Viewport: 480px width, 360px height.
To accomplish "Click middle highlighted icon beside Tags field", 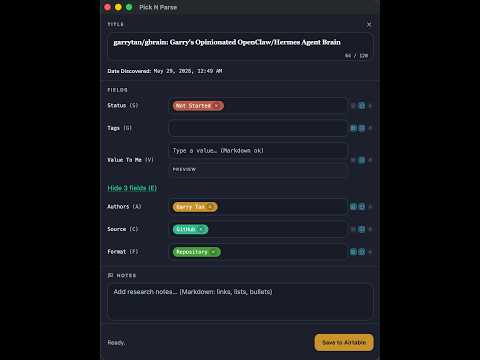I will (x=361, y=128).
